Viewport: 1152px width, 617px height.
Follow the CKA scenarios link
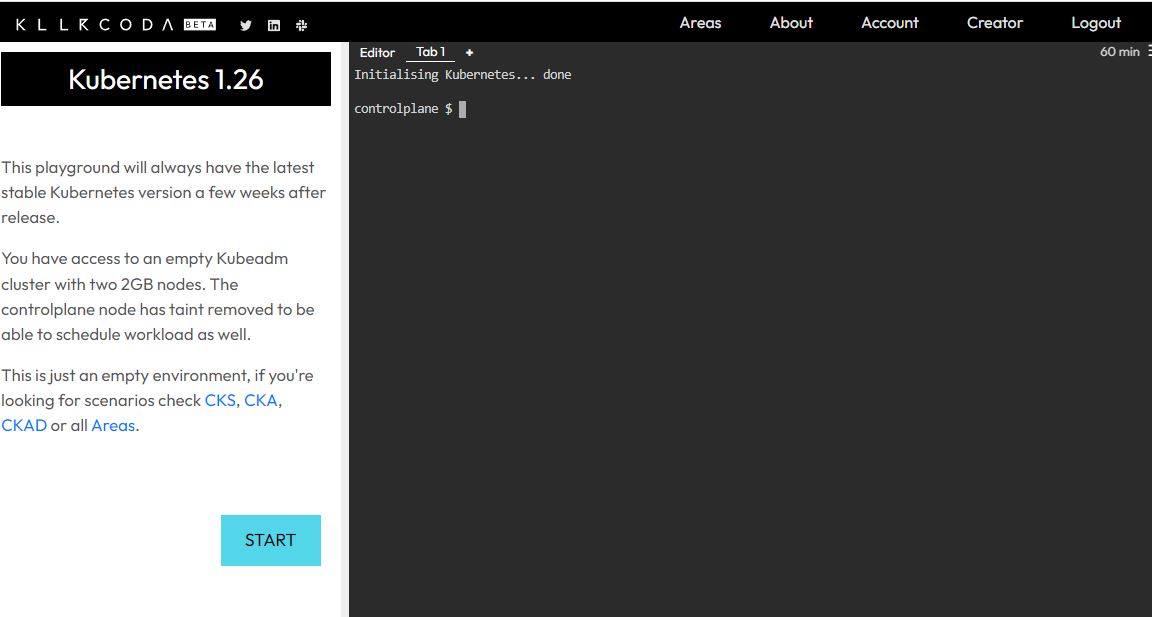[x=261, y=400]
